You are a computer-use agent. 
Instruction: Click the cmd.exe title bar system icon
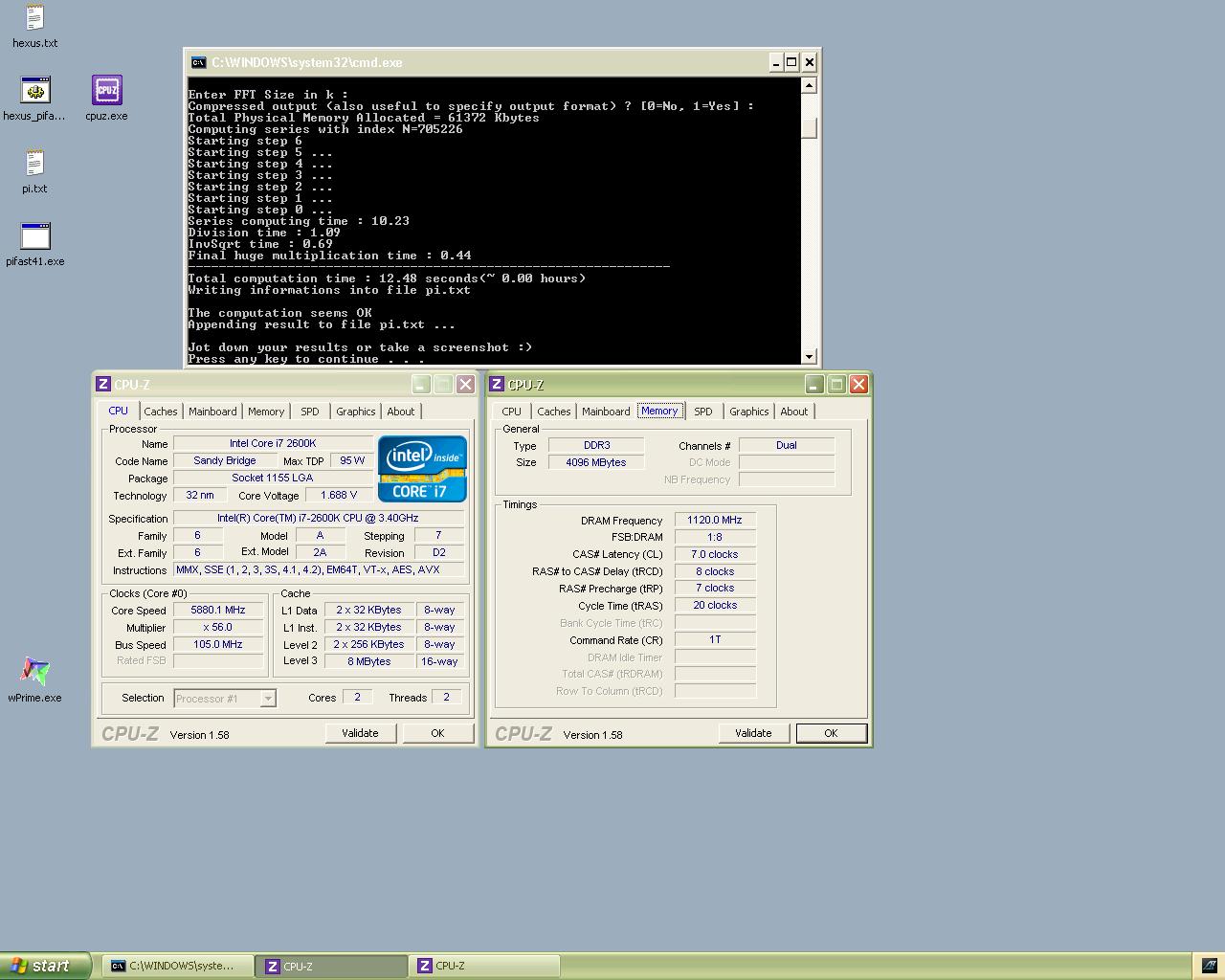pos(198,62)
